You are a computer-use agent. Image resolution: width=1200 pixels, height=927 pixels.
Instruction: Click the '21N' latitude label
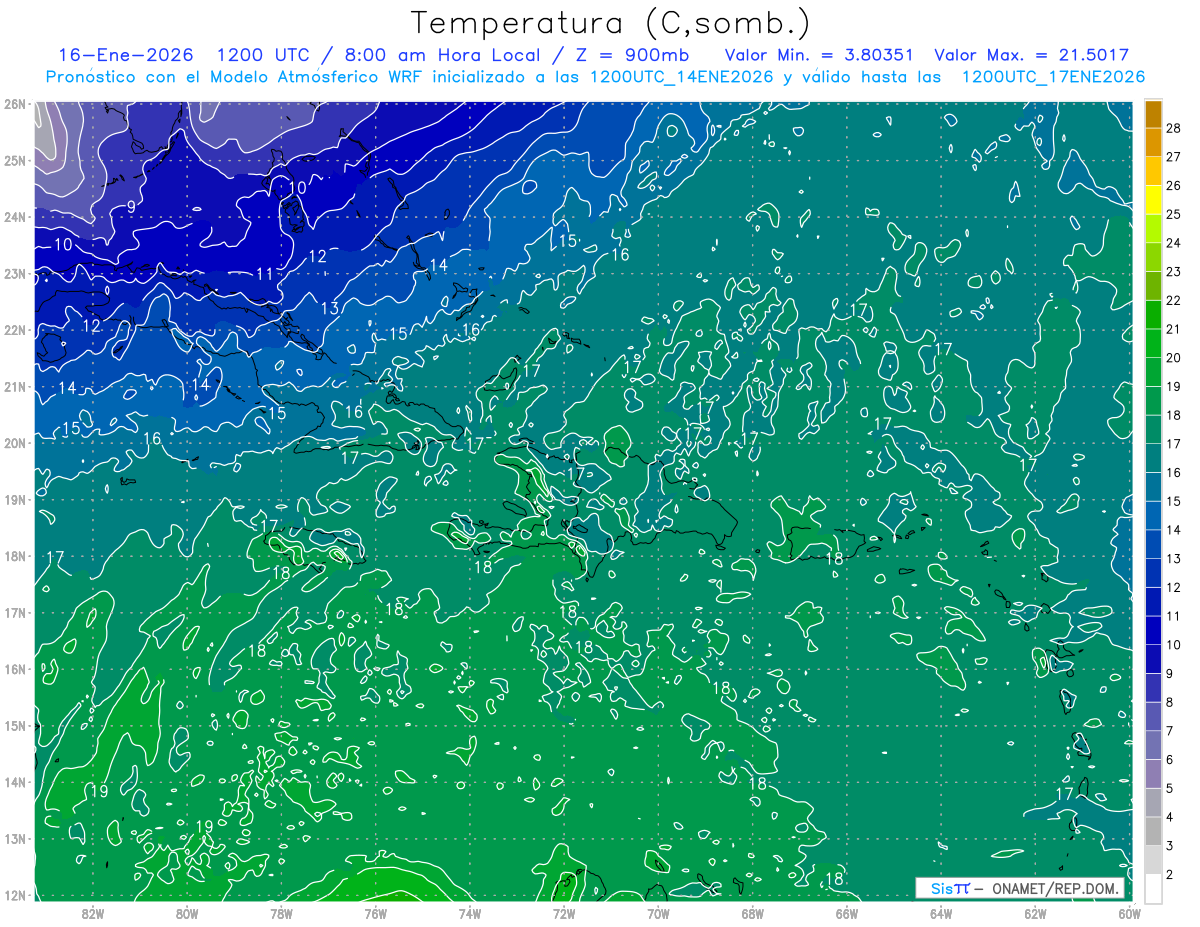(14, 386)
